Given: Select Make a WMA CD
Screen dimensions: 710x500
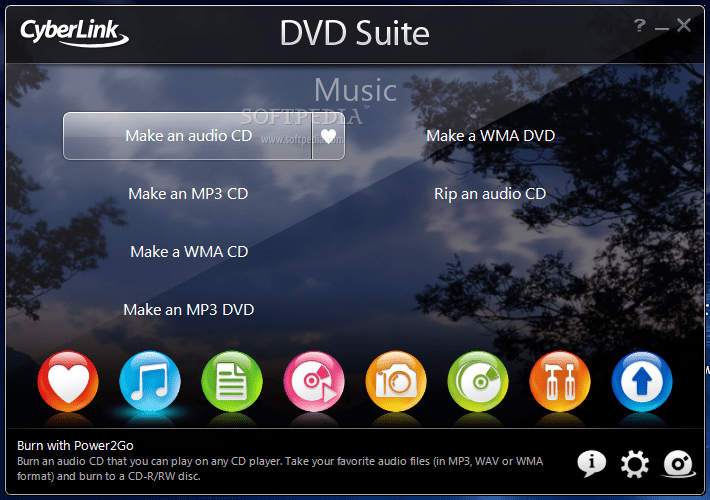Looking at the screenshot, I should coord(189,252).
